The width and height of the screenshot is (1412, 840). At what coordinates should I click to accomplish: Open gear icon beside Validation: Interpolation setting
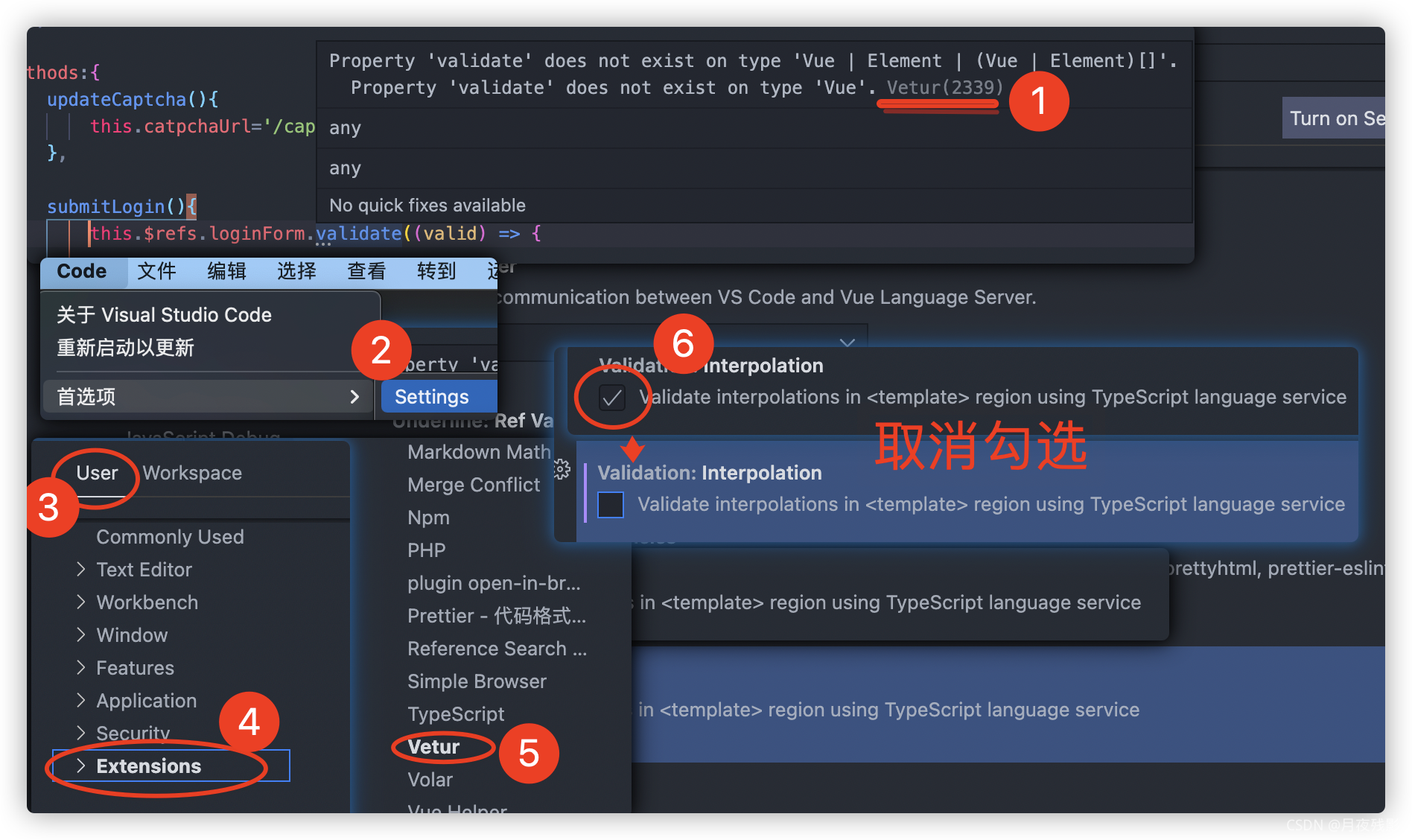pos(562,469)
